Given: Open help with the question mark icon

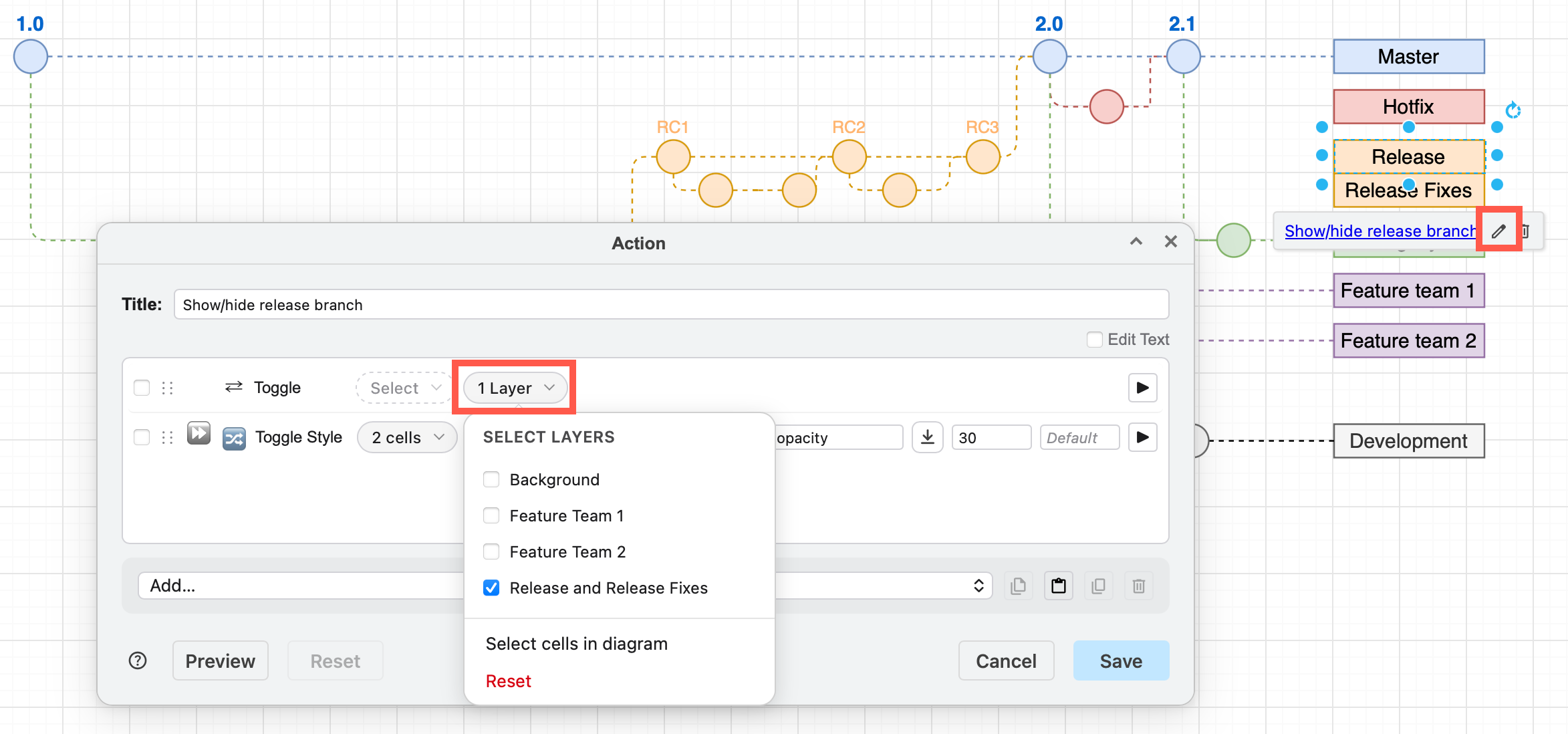Looking at the screenshot, I should (138, 660).
